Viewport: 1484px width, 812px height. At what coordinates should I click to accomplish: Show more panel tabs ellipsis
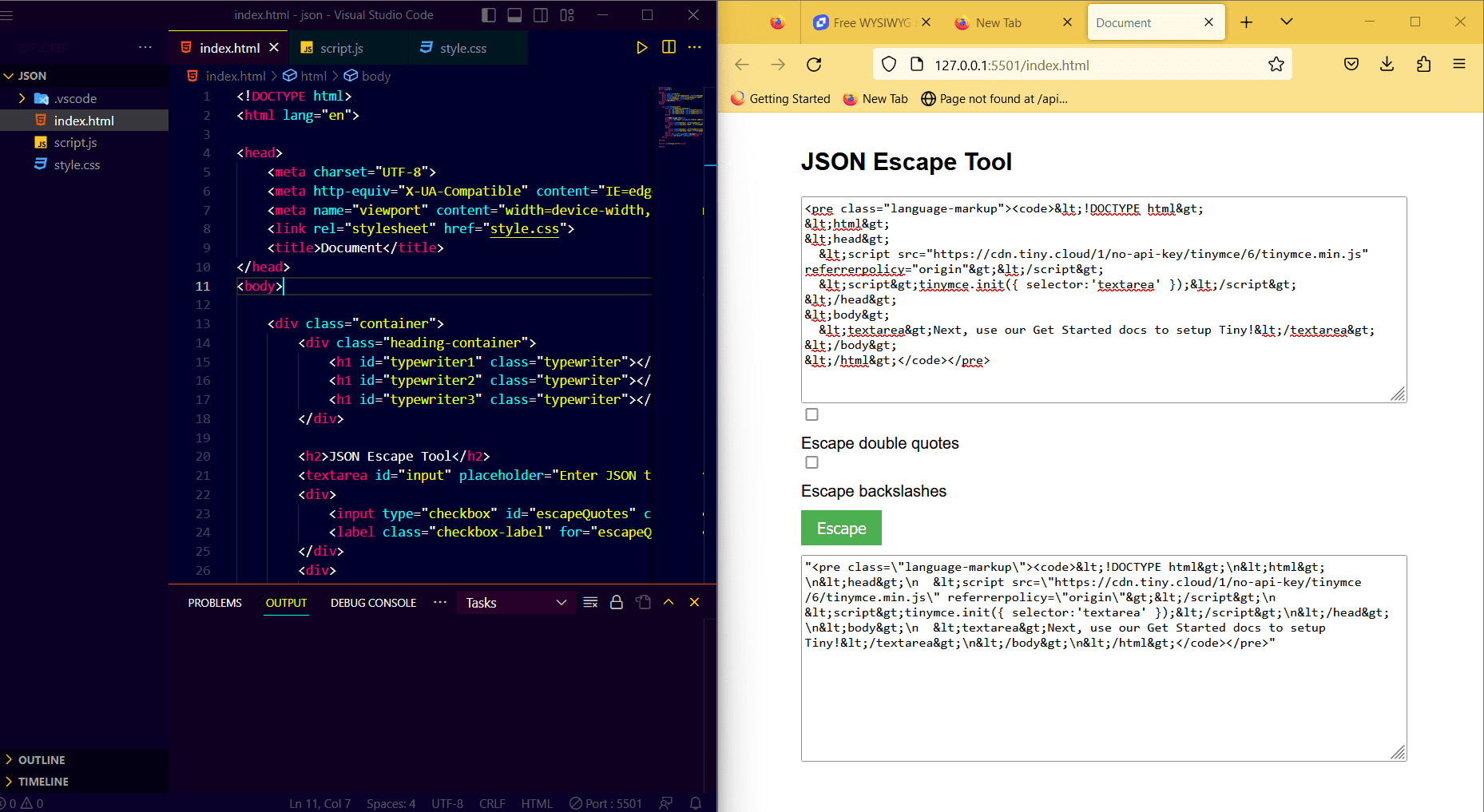pyautogui.click(x=440, y=602)
